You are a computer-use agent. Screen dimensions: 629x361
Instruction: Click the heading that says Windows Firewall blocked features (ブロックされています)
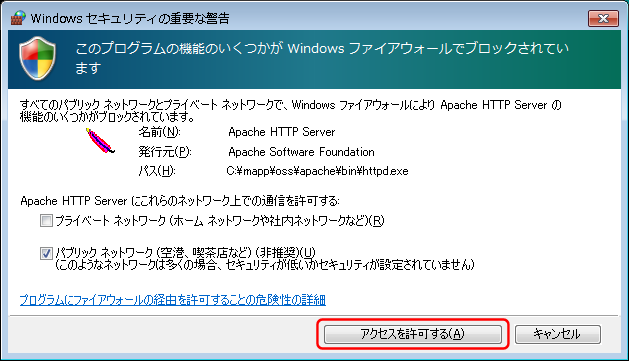click(x=322, y=58)
